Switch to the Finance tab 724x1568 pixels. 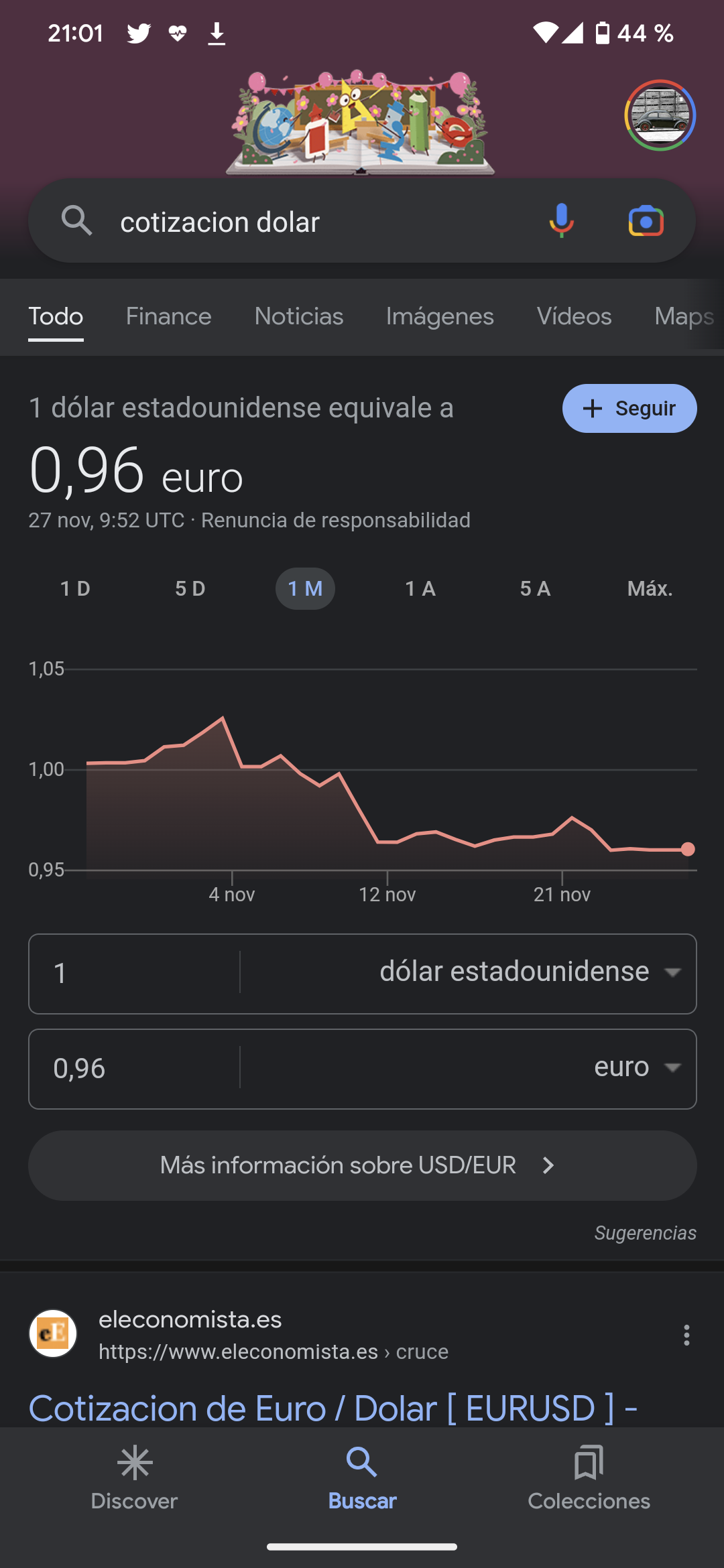coord(168,316)
